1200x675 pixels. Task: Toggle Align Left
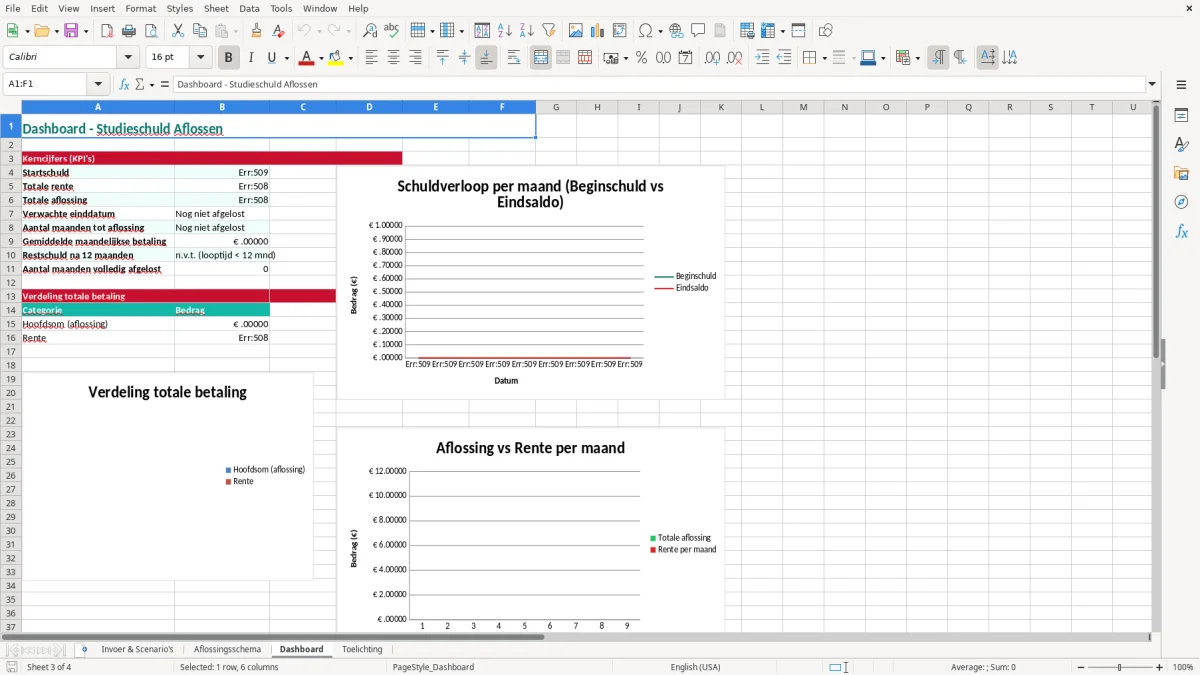coord(372,58)
